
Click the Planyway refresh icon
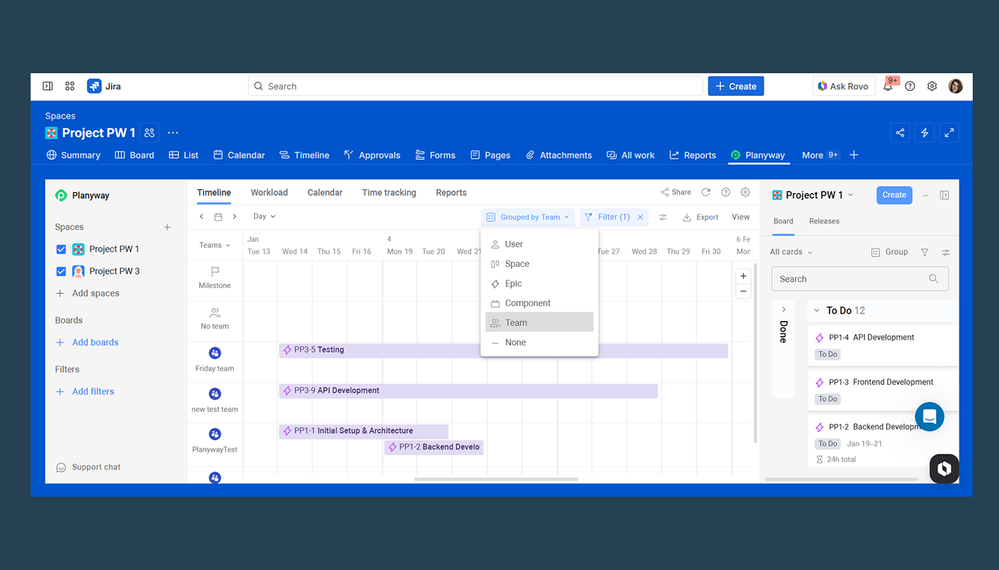(x=706, y=192)
